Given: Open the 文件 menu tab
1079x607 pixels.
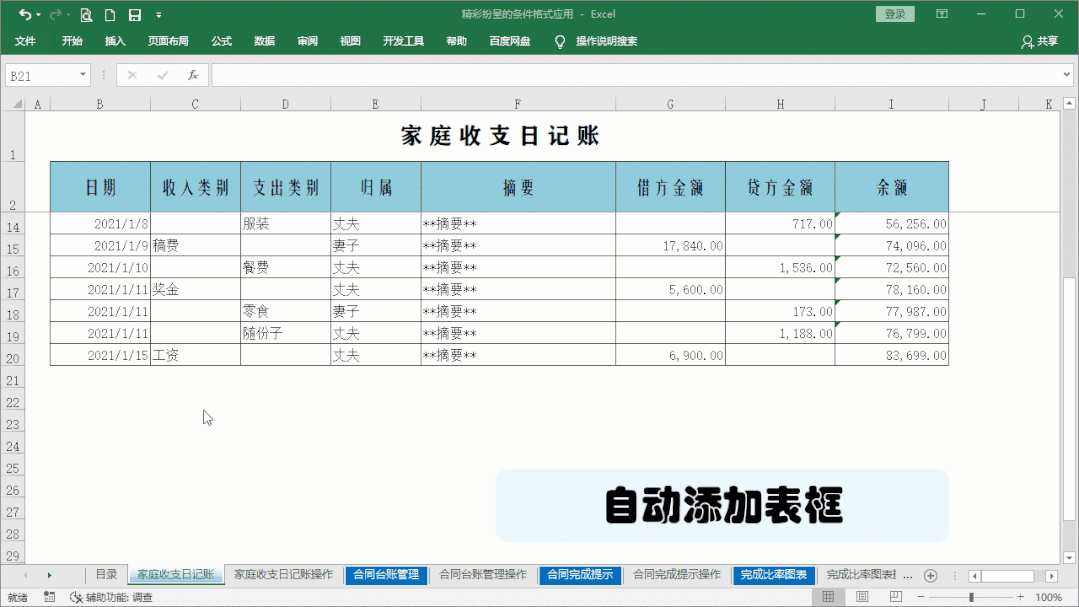Looking at the screenshot, I should pyautogui.click(x=25, y=41).
